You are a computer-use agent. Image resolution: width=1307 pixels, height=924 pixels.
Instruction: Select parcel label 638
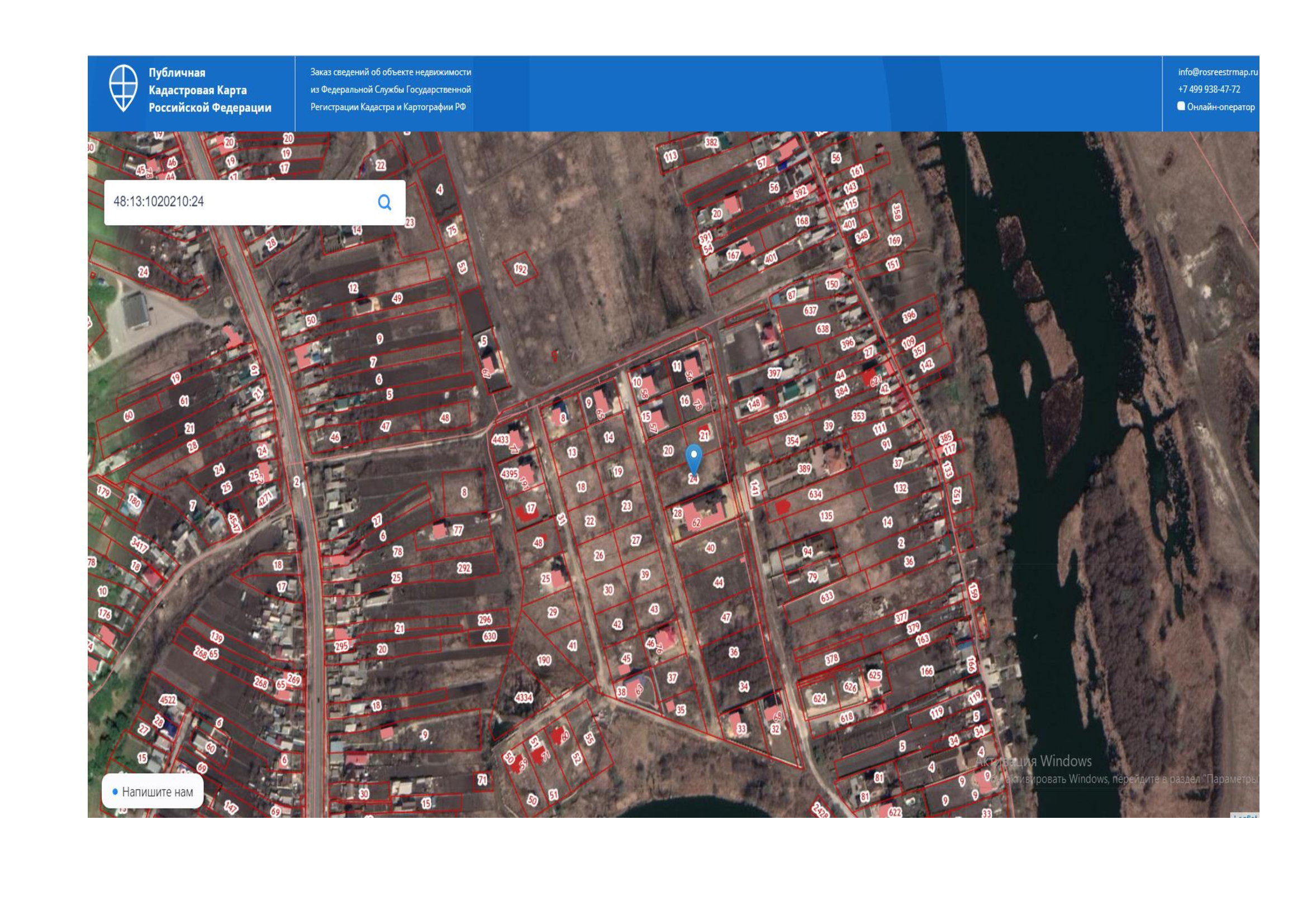(x=823, y=329)
